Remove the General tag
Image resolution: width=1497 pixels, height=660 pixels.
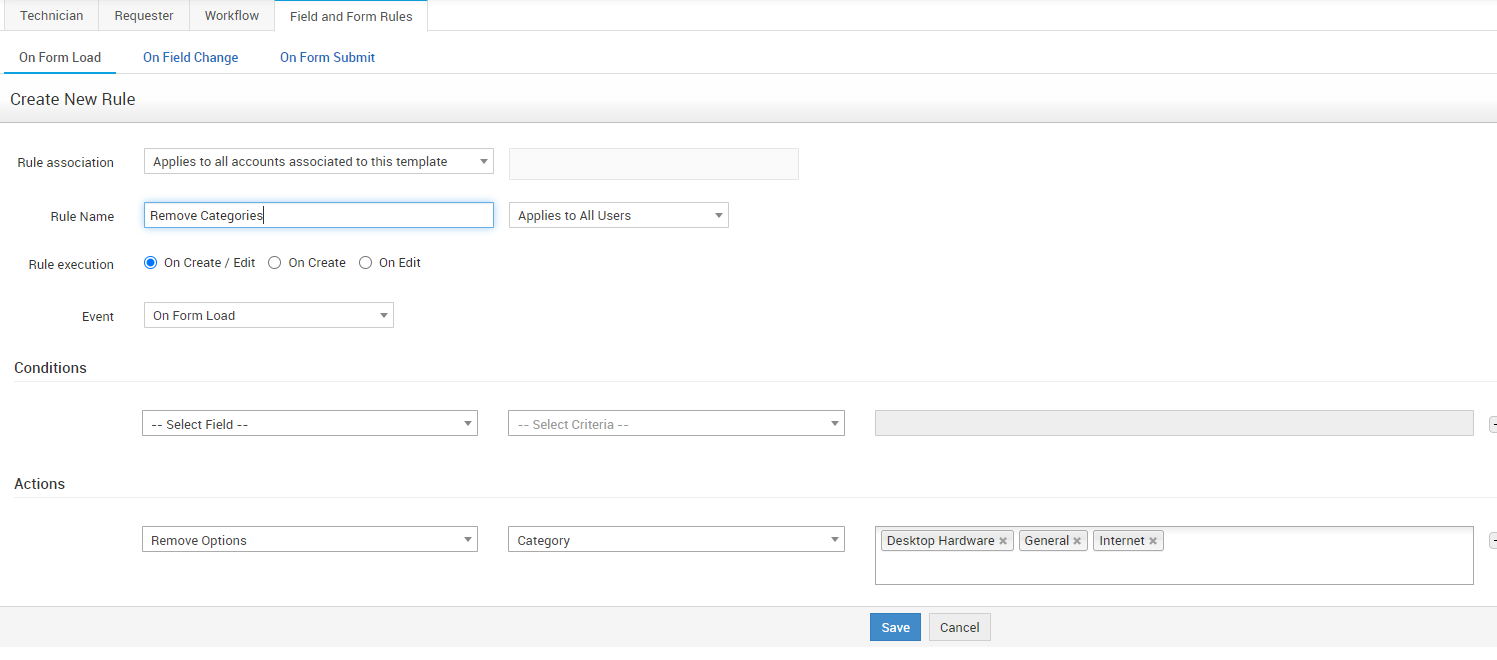(x=1077, y=541)
